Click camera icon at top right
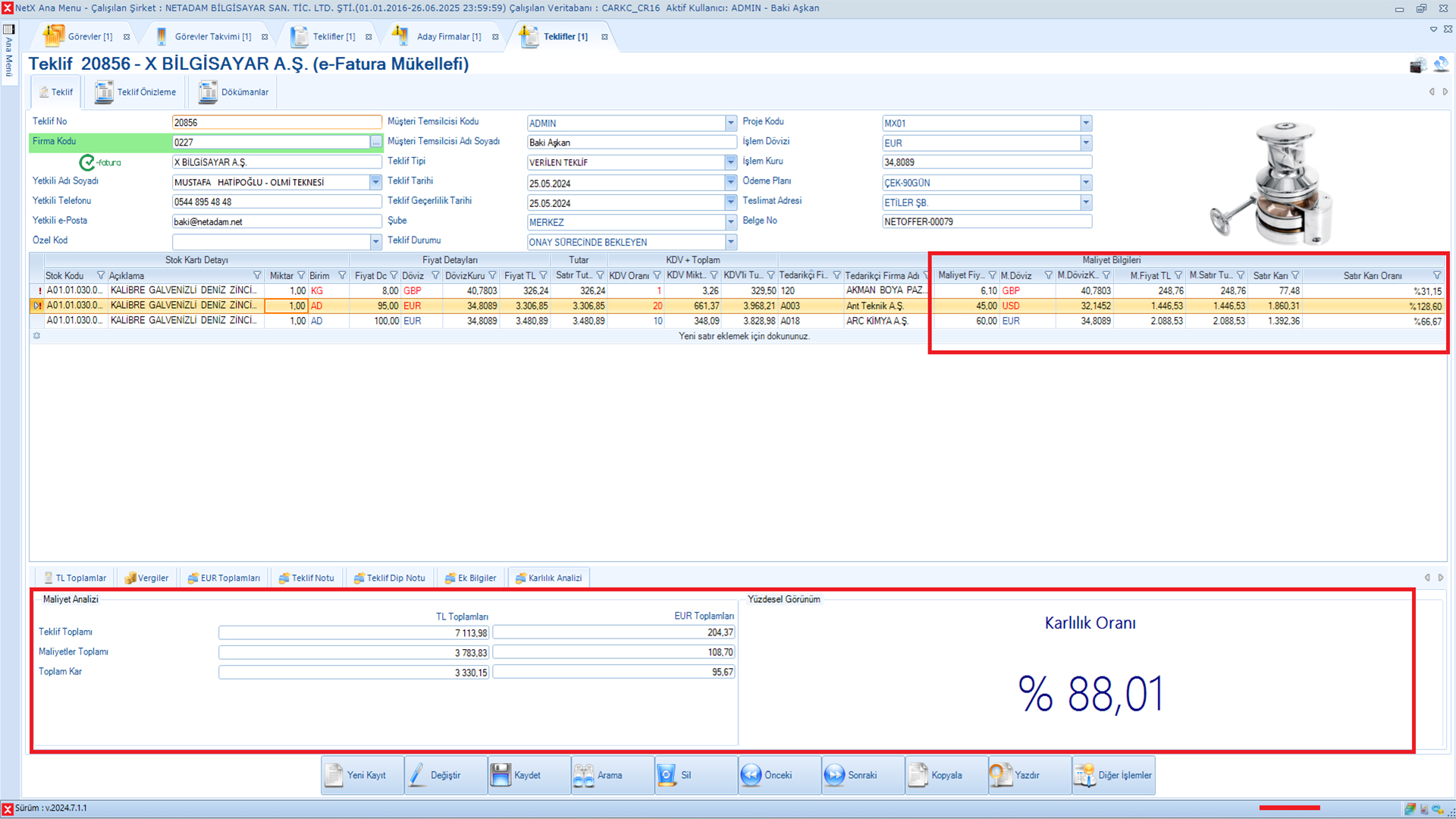 coord(1418,65)
